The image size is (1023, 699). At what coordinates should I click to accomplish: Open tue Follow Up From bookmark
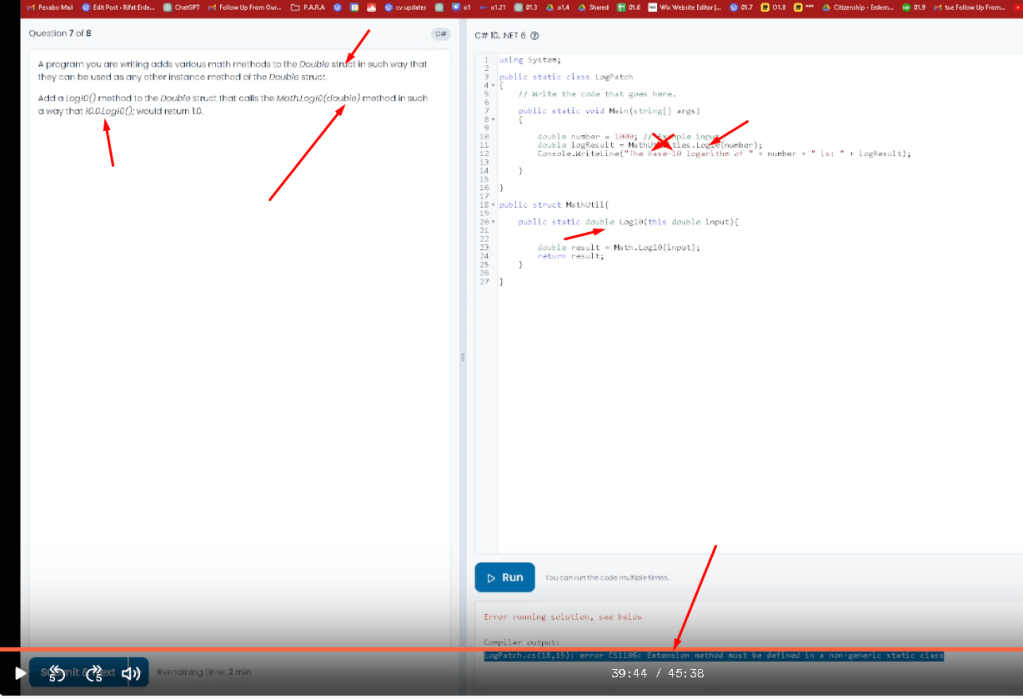(970, 7)
